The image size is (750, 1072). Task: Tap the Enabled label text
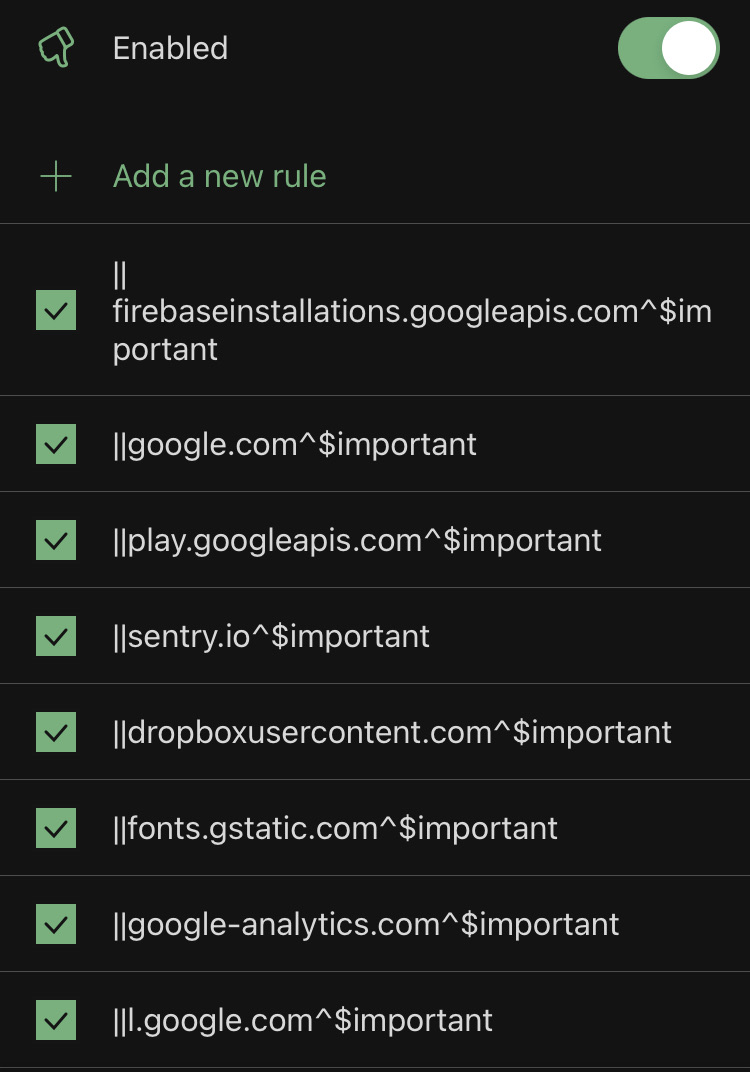[x=170, y=48]
